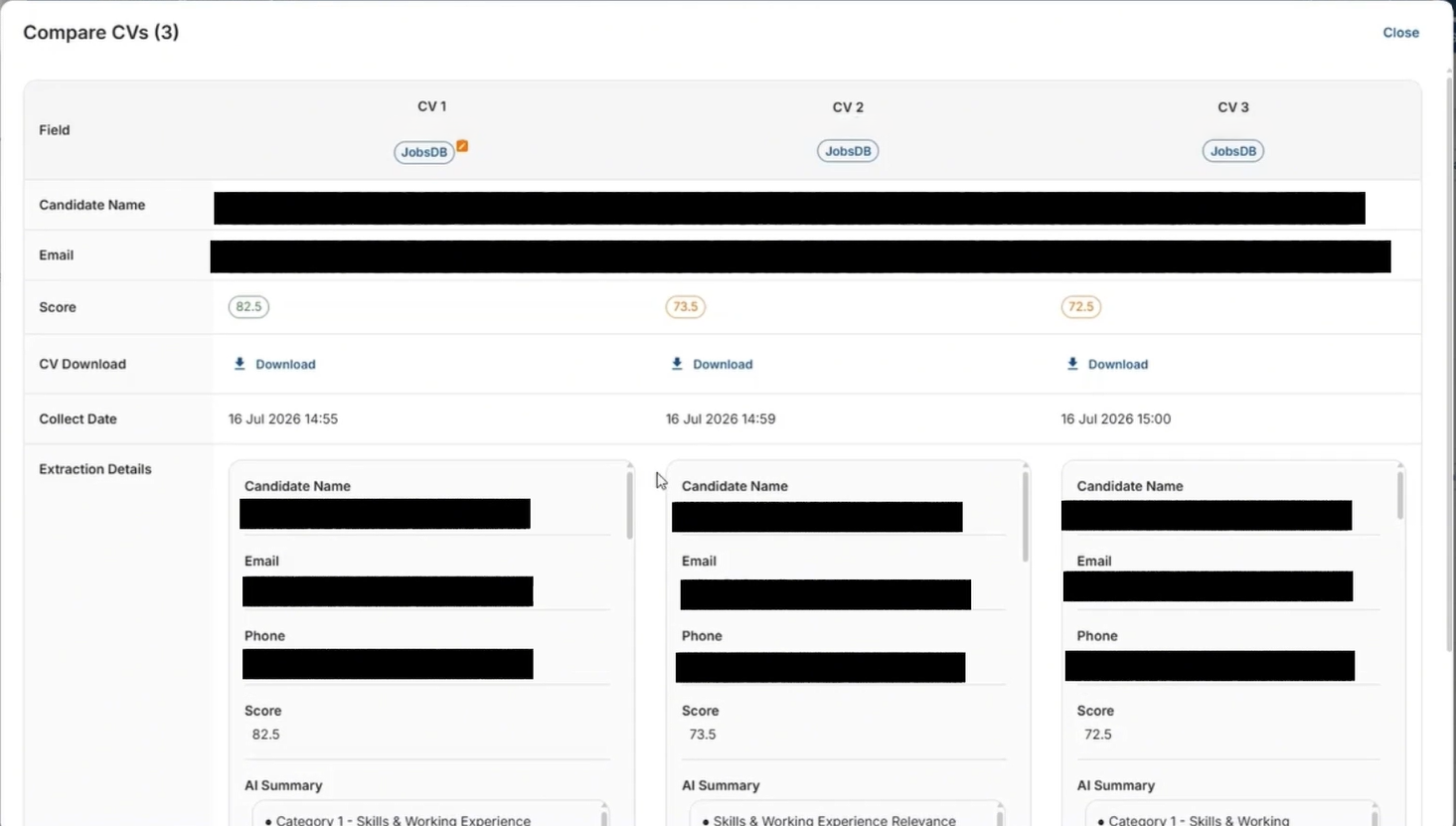Click collect date 16 Jul 2026 14:55
The image size is (1456, 826).
point(283,419)
